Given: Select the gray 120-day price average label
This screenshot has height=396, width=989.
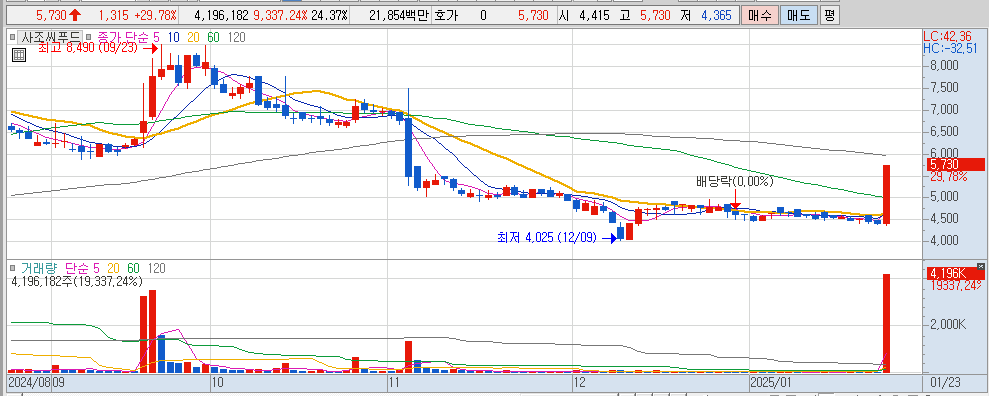Looking at the screenshot, I should 237,37.
